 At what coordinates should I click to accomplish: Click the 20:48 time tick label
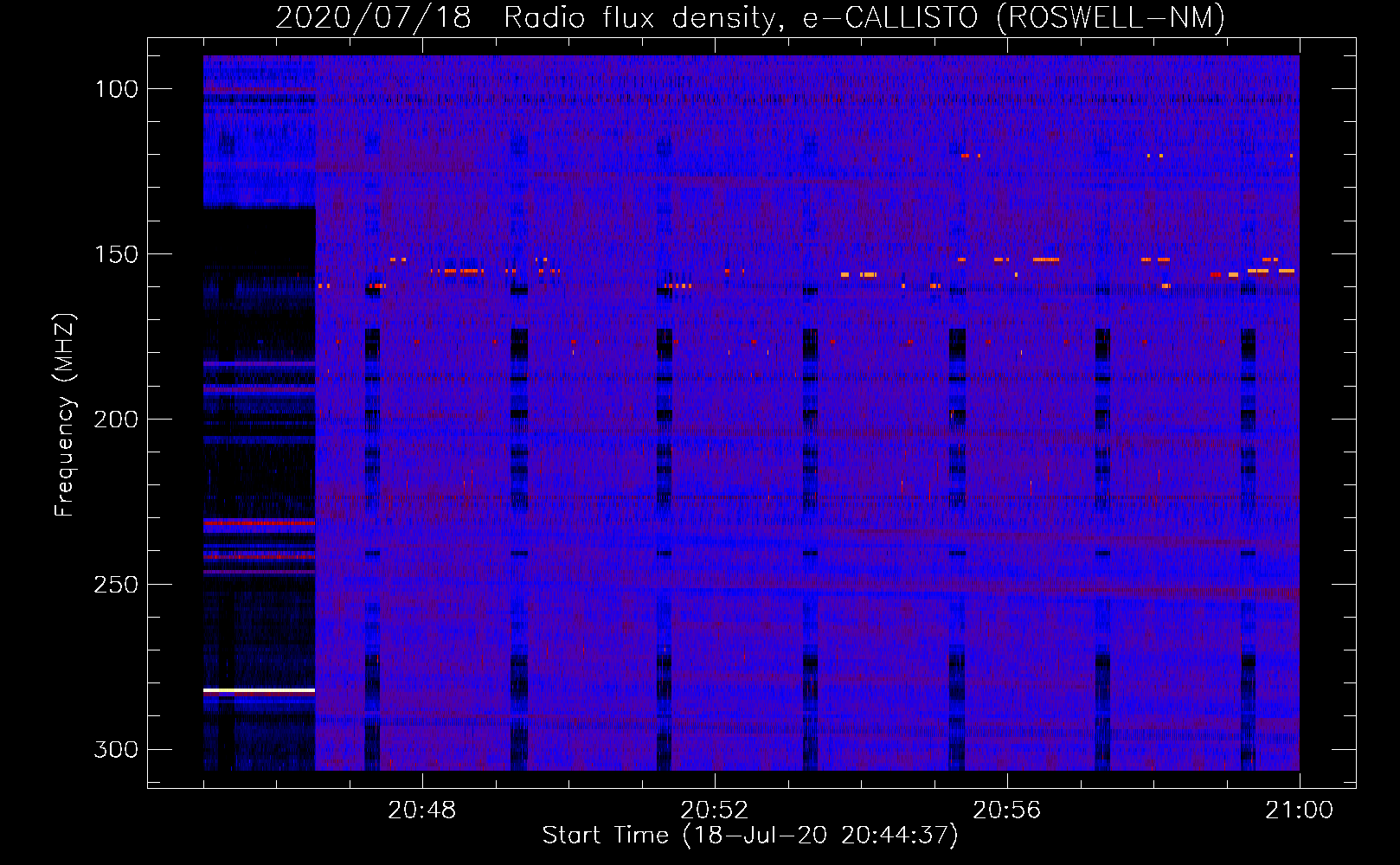pyautogui.click(x=422, y=811)
